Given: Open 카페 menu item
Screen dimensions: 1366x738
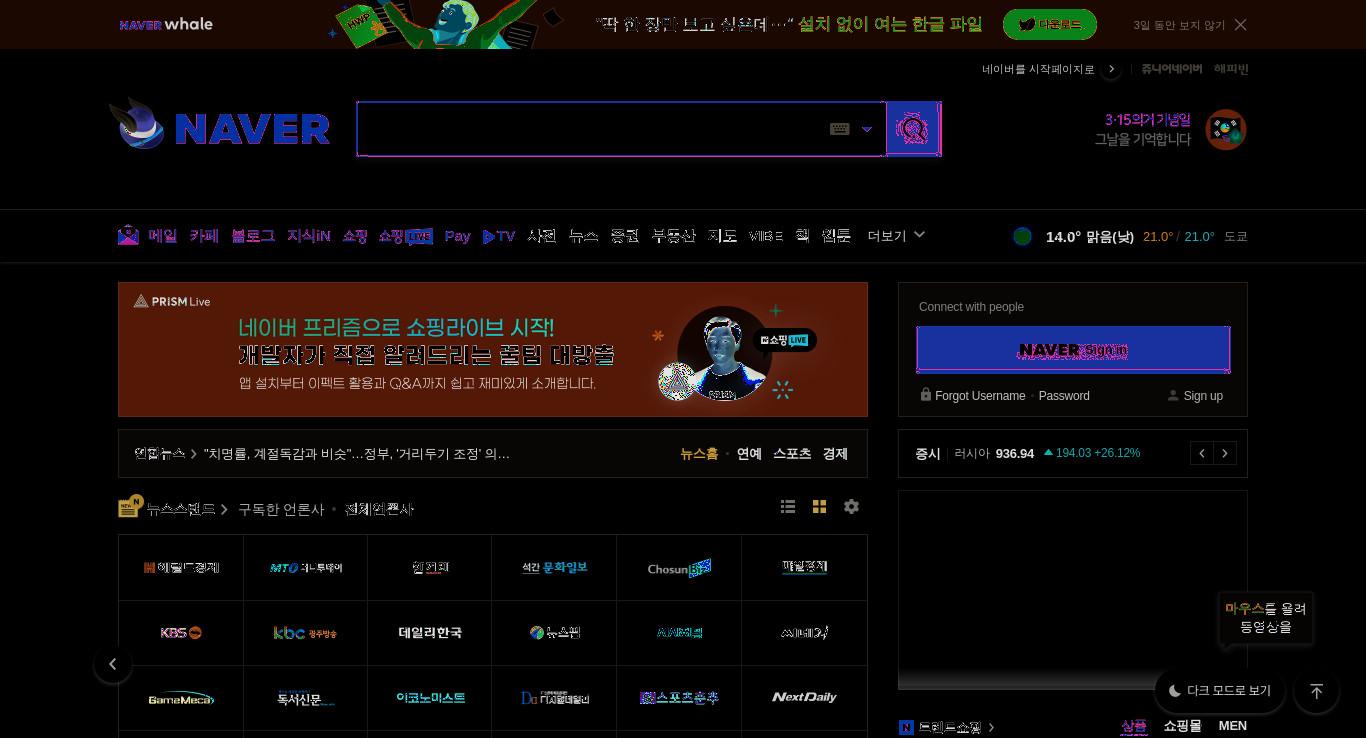Looking at the screenshot, I should click(x=204, y=236).
